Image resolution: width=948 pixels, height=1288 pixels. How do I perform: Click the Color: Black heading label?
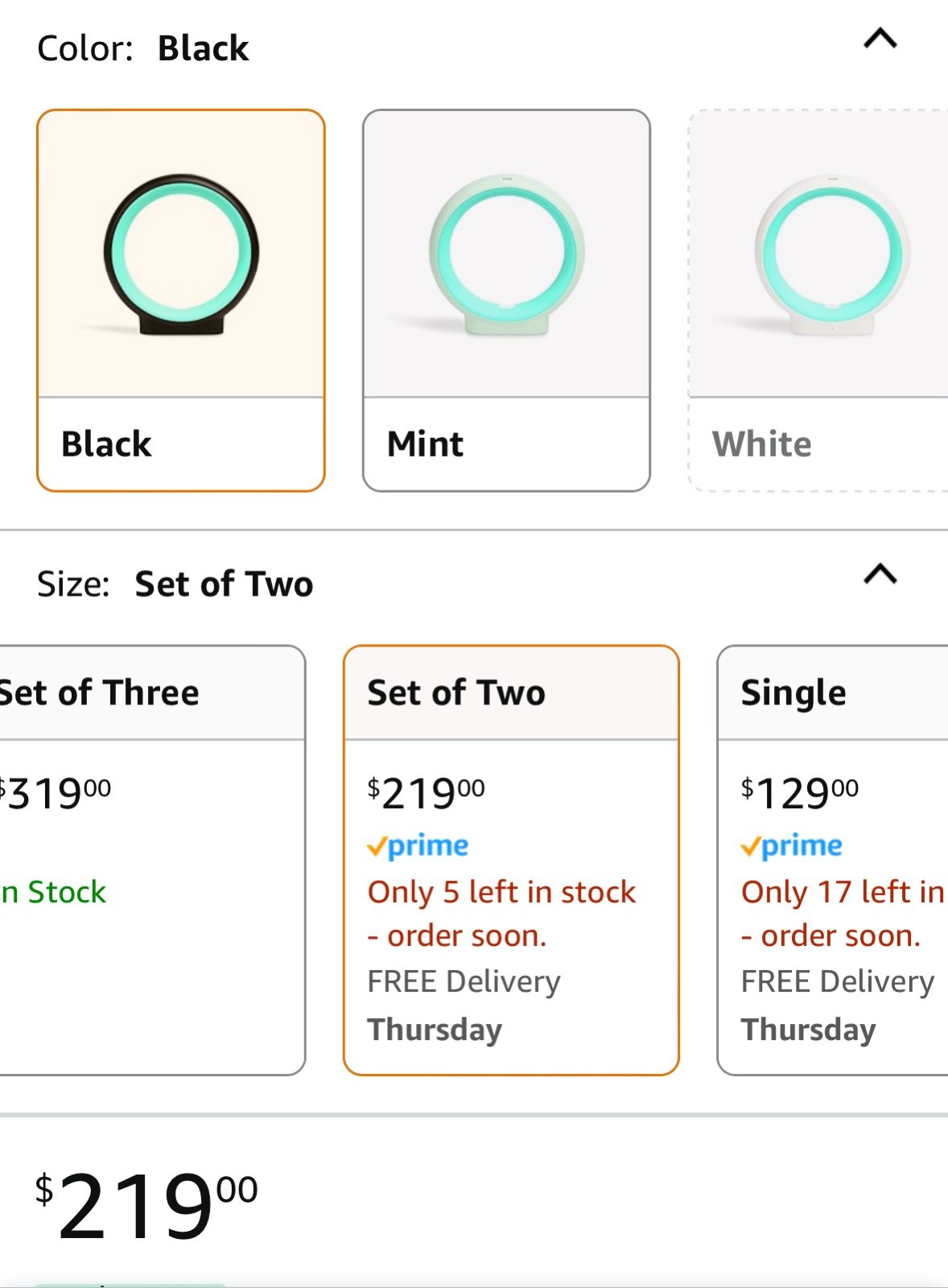(143, 48)
